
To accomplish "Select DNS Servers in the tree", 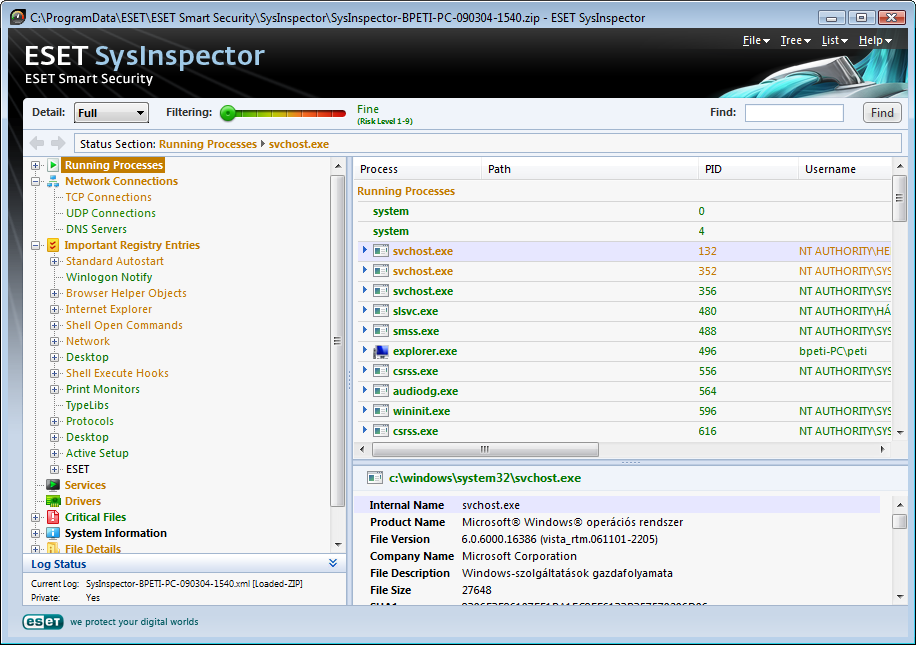I will click(x=96, y=230).
